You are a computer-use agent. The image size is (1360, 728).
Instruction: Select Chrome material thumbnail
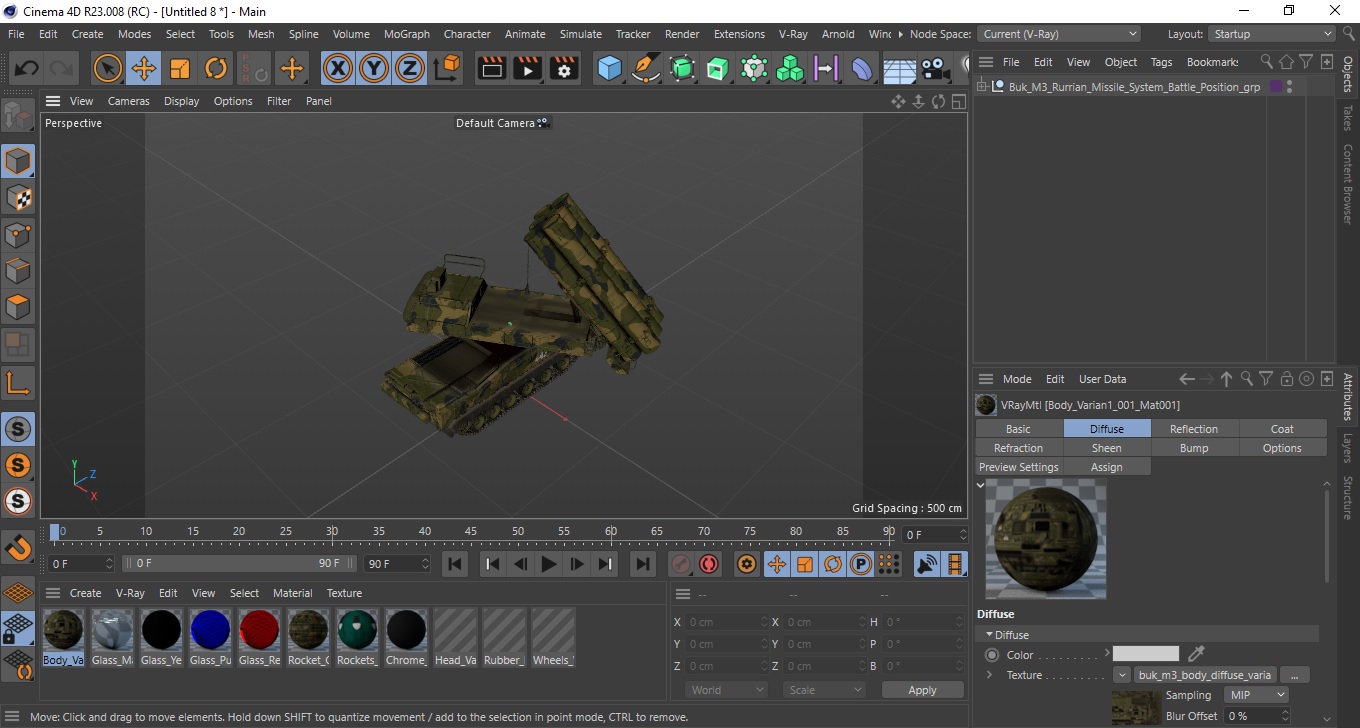(406, 631)
